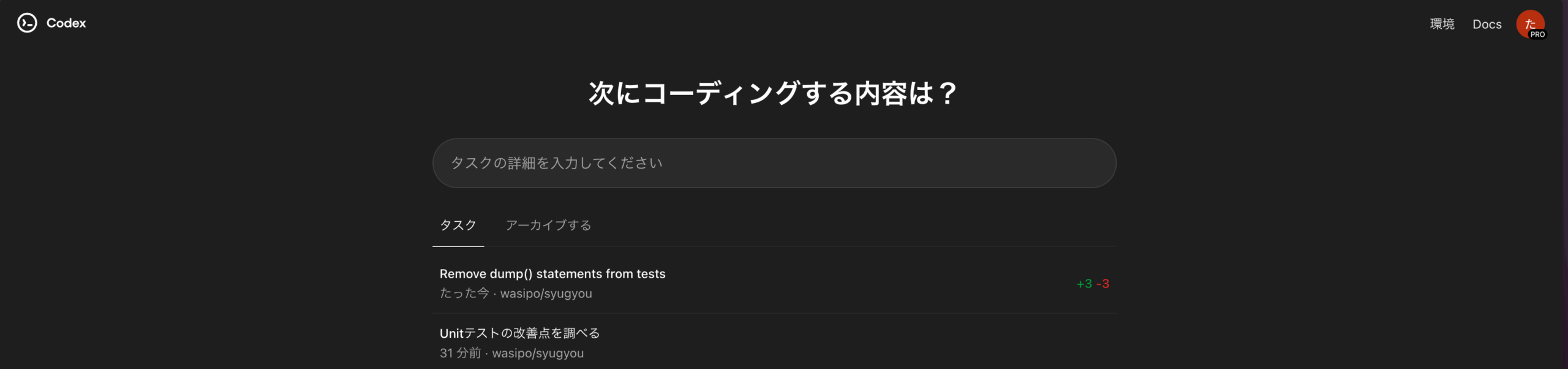
Task: Select the タスク tab
Action: pyautogui.click(x=458, y=225)
